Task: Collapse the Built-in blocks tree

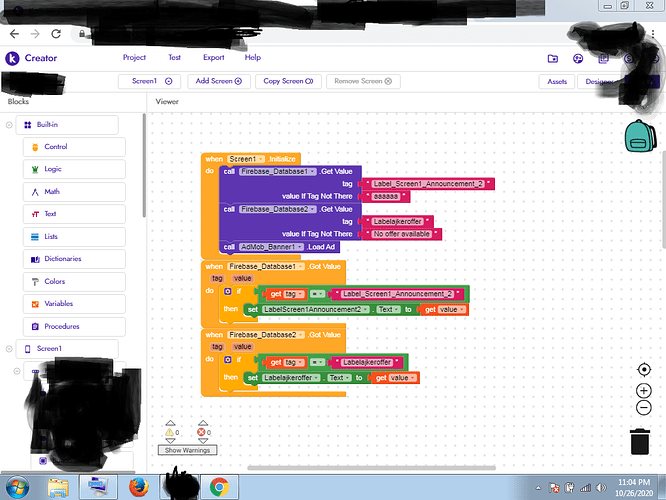Action: pyautogui.click(x=9, y=125)
